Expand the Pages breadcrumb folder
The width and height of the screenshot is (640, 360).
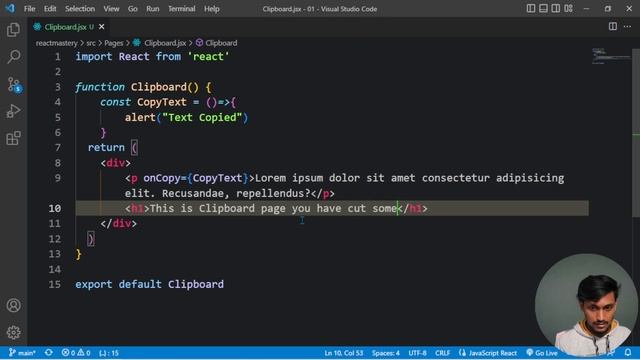pyautogui.click(x=113, y=43)
